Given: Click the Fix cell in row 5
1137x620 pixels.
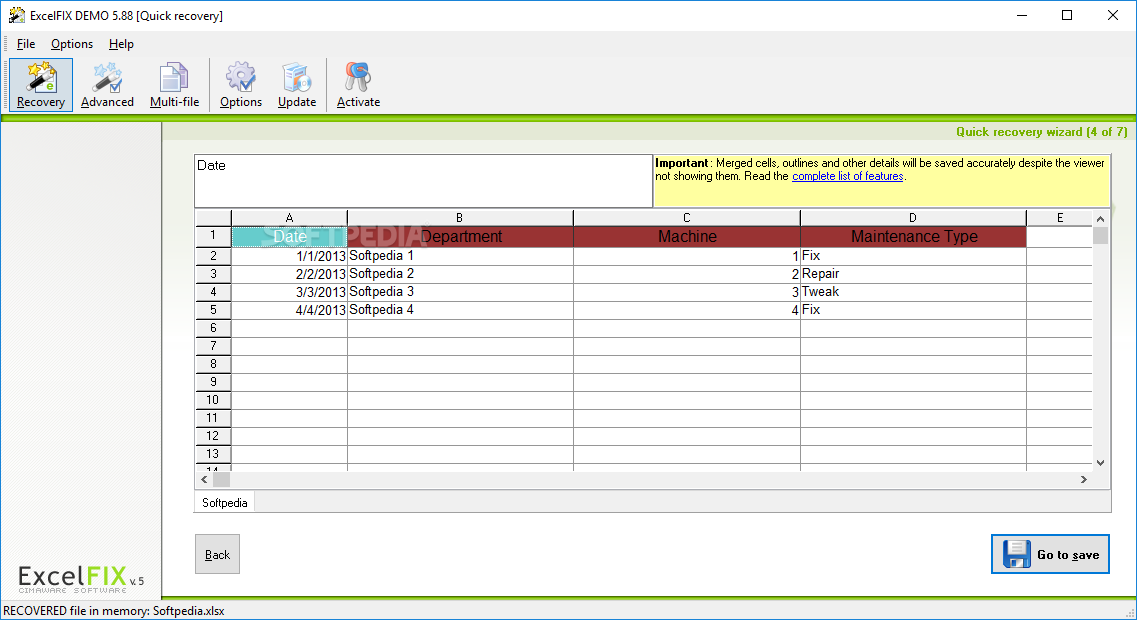Looking at the screenshot, I should point(914,310).
